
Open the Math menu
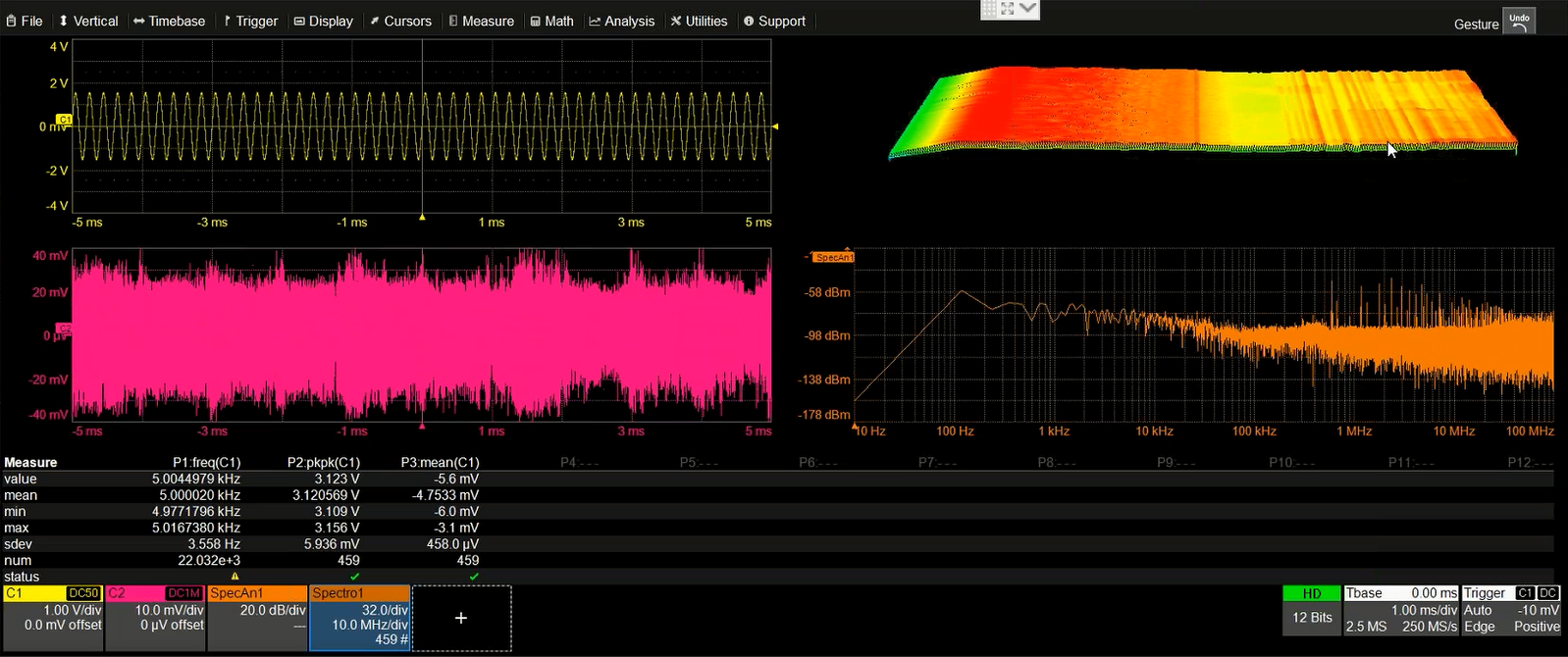point(551,21)
